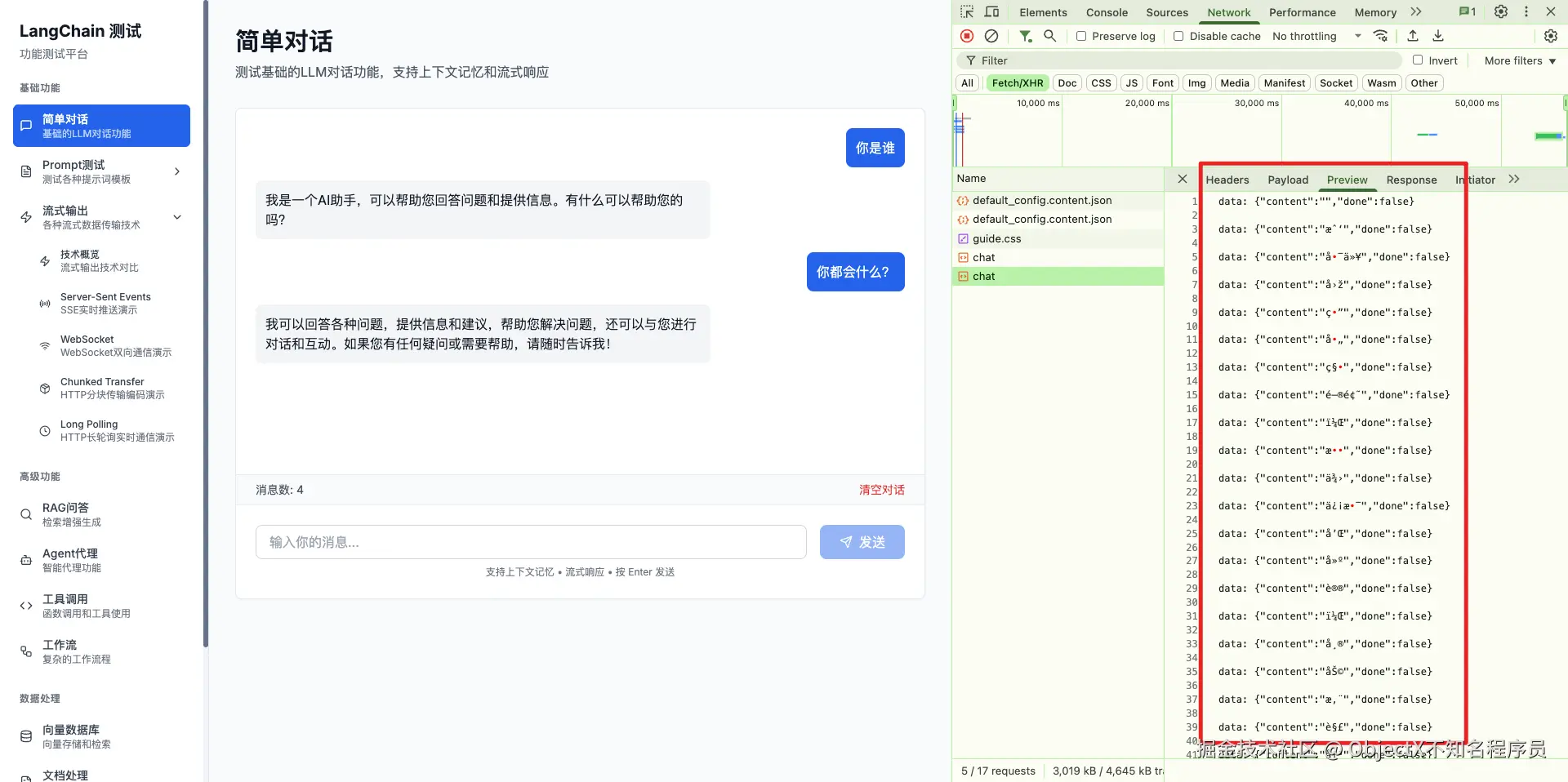Open the Response tab of request
The image size is (1568, 782).
[x=1411, y=180]
